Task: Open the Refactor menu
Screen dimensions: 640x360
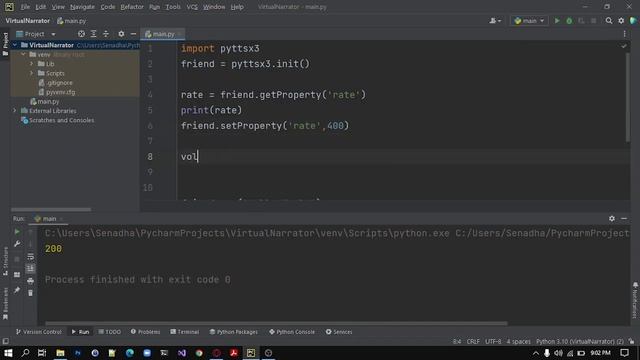Action: click(x=132, y=7)
